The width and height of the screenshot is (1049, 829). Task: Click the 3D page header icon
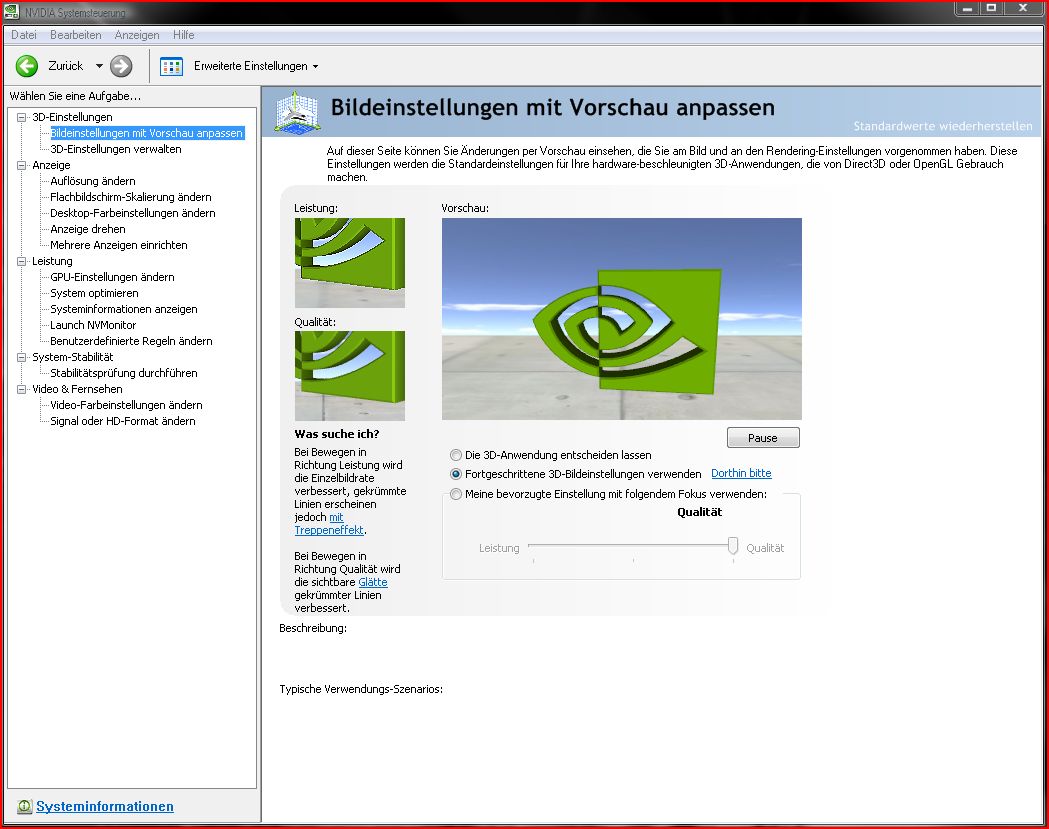coord(297,111)
